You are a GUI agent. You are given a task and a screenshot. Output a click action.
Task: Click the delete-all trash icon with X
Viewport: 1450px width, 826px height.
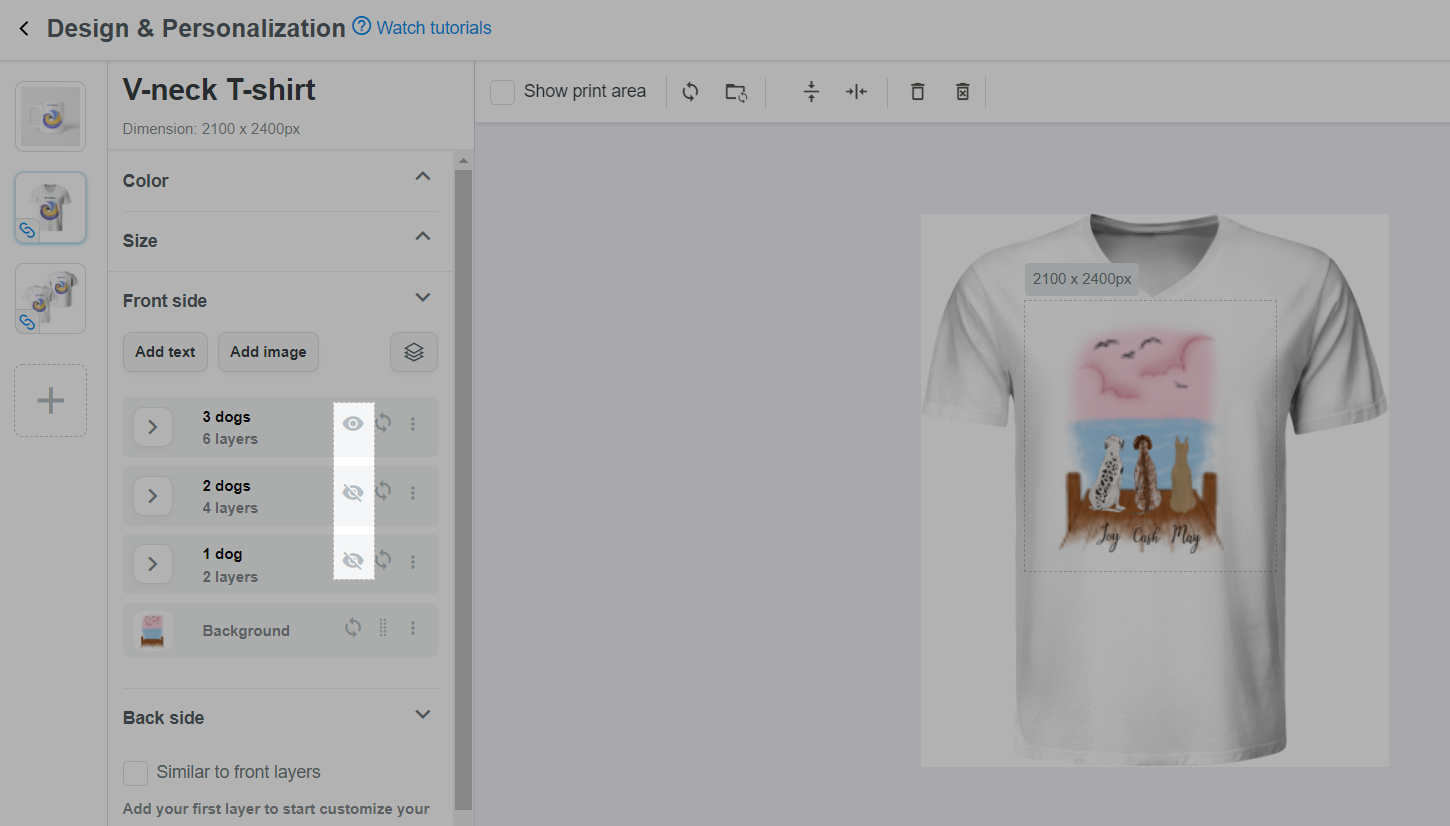tap(962, 92)
